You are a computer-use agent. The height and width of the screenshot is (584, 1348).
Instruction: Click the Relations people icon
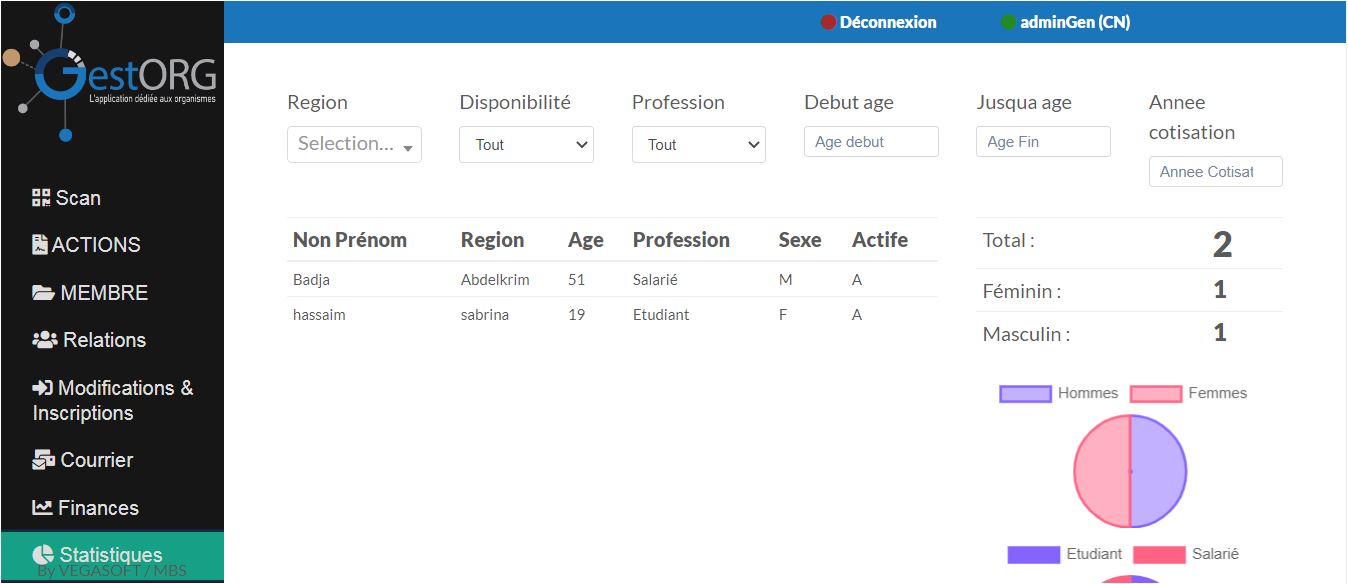(x=45, y=340)
